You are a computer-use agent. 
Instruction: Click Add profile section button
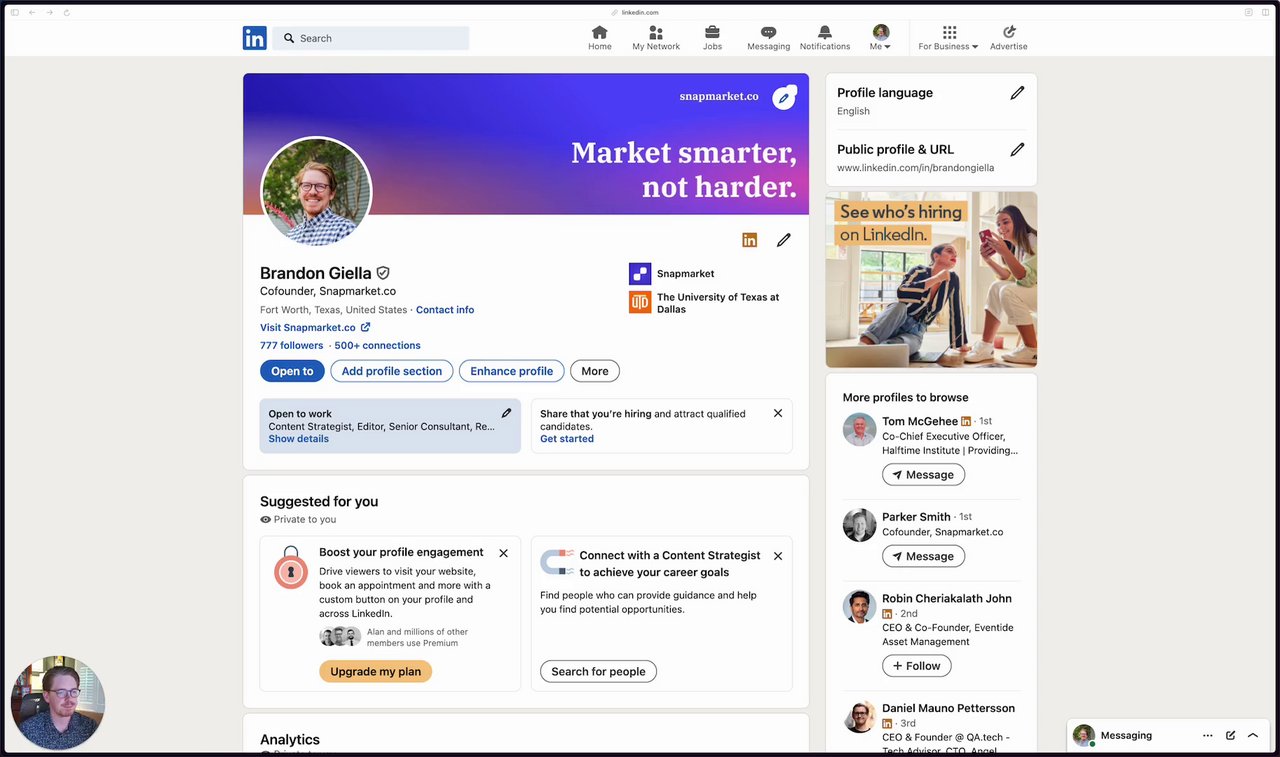[392, 371]
